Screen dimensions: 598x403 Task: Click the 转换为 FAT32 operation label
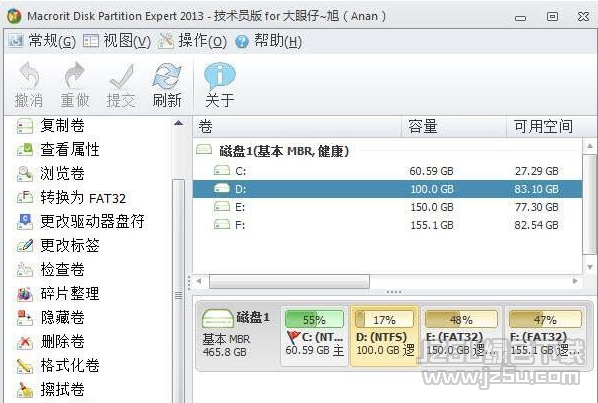click(x=83, y=198)
